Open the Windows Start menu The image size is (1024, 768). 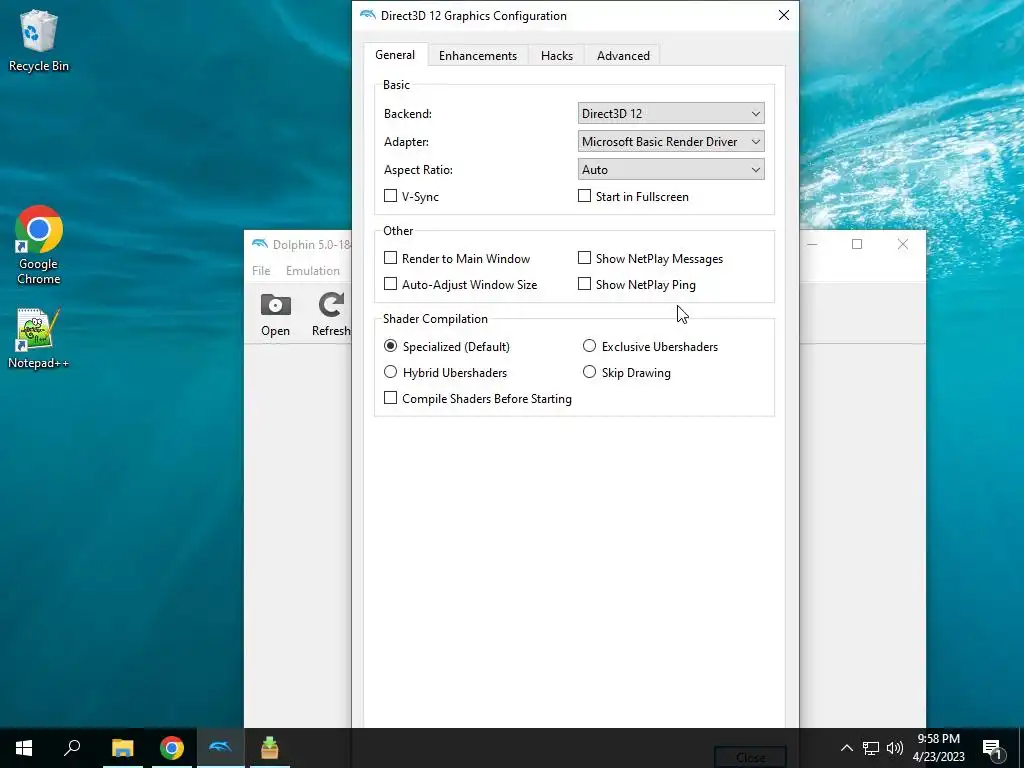24,748
